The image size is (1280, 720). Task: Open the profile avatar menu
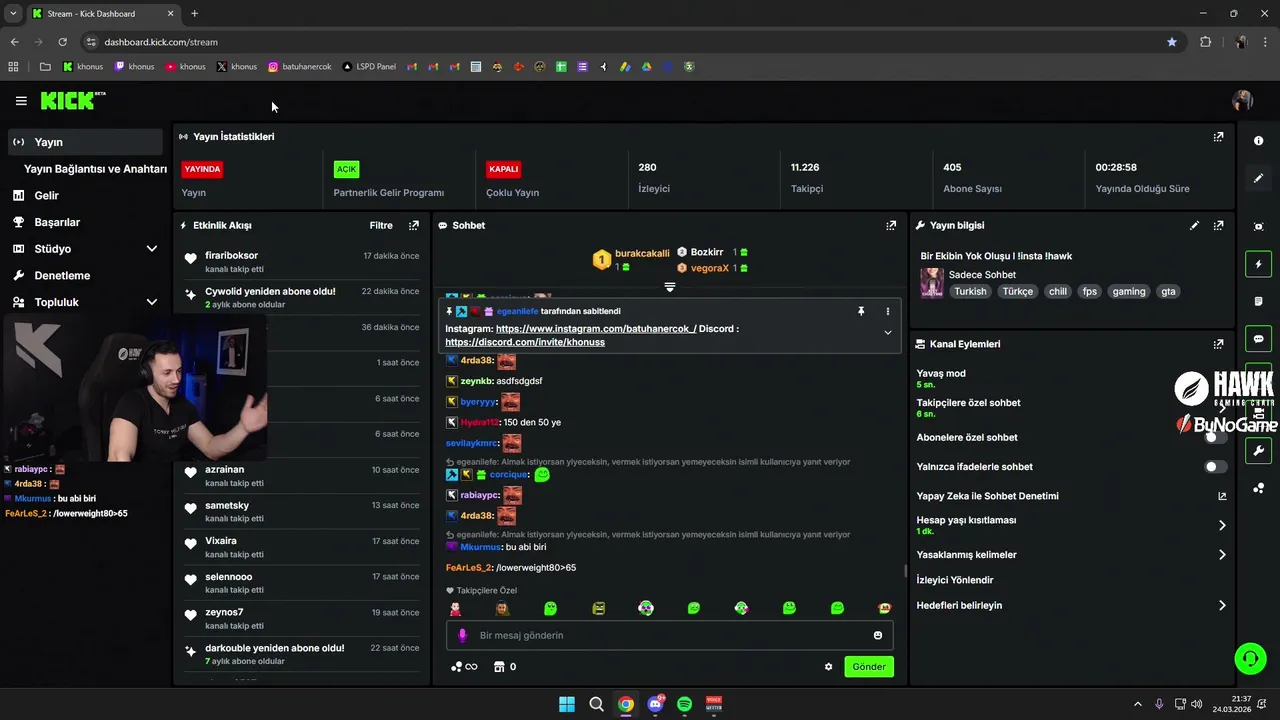tap(1243, 101)
